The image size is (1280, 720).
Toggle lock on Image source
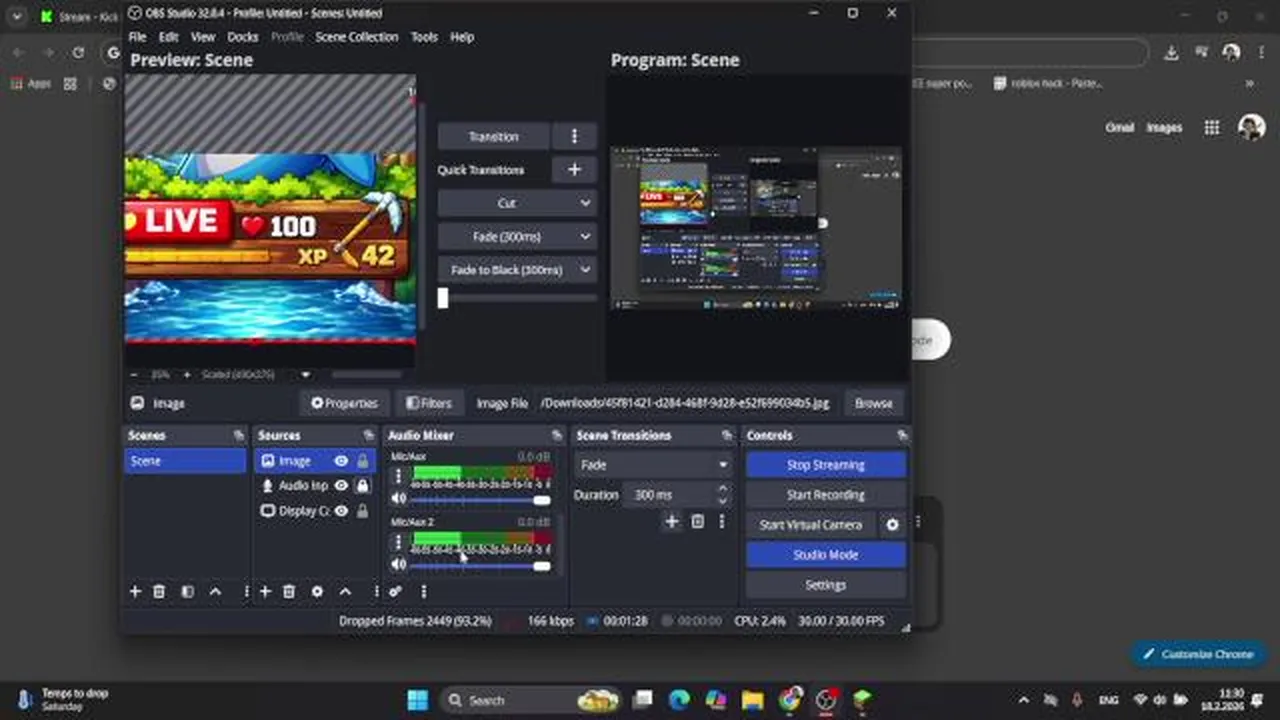point(363,461)
